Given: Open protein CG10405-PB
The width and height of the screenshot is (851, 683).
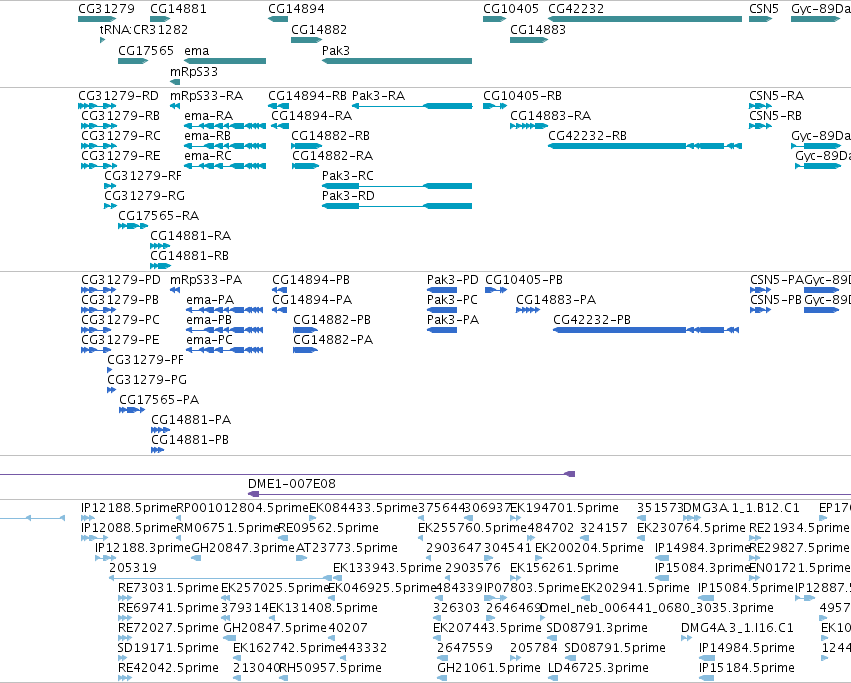Looking at the screenshot, I should tap(524, 280).
